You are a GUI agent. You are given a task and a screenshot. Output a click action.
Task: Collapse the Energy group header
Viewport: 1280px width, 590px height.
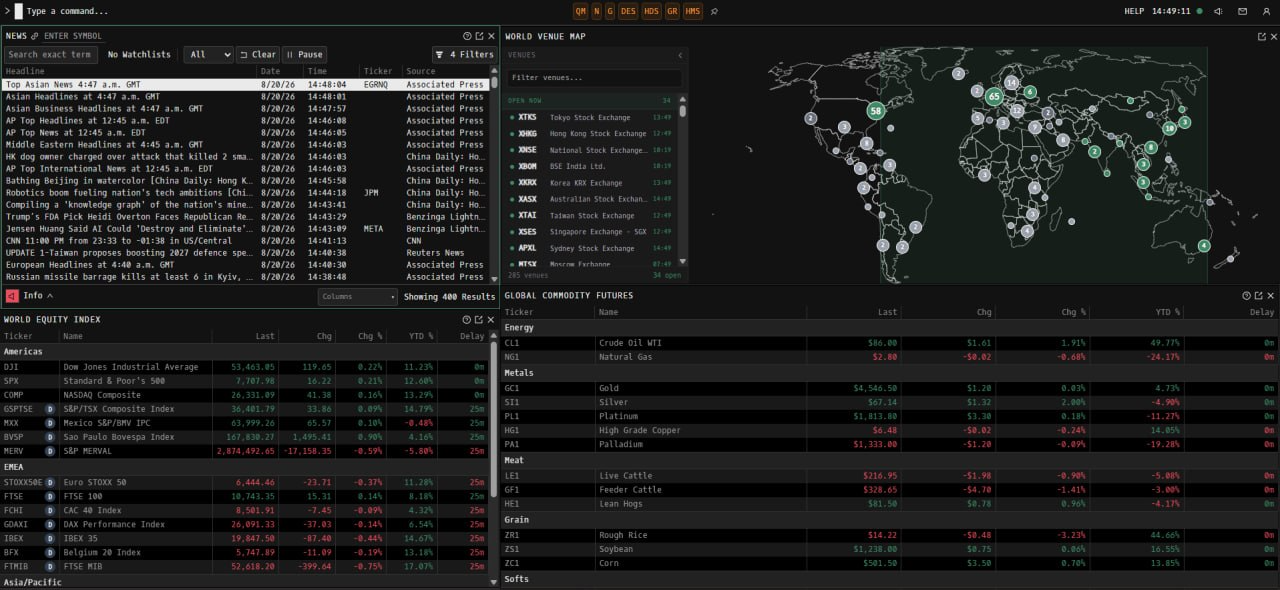890,327
